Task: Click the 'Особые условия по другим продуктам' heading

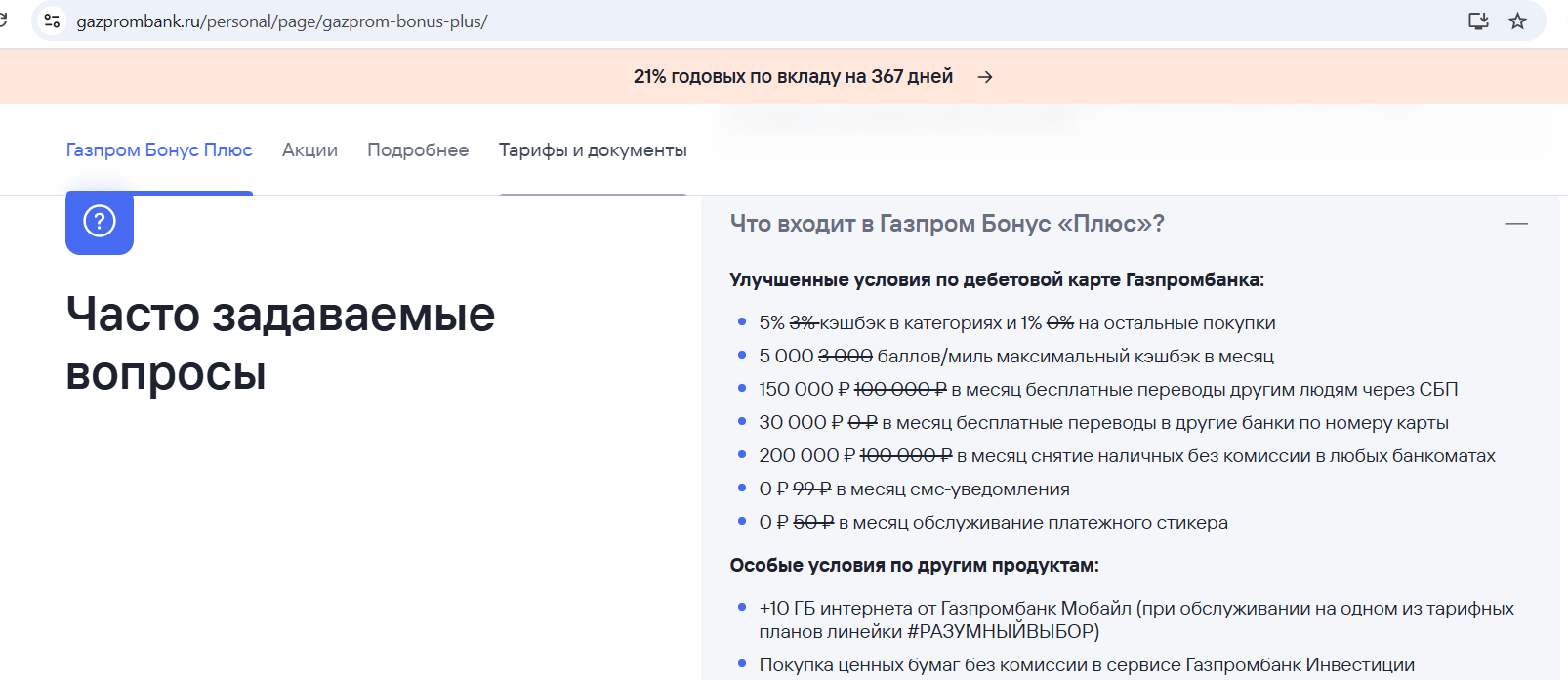Action: [914, 566]
